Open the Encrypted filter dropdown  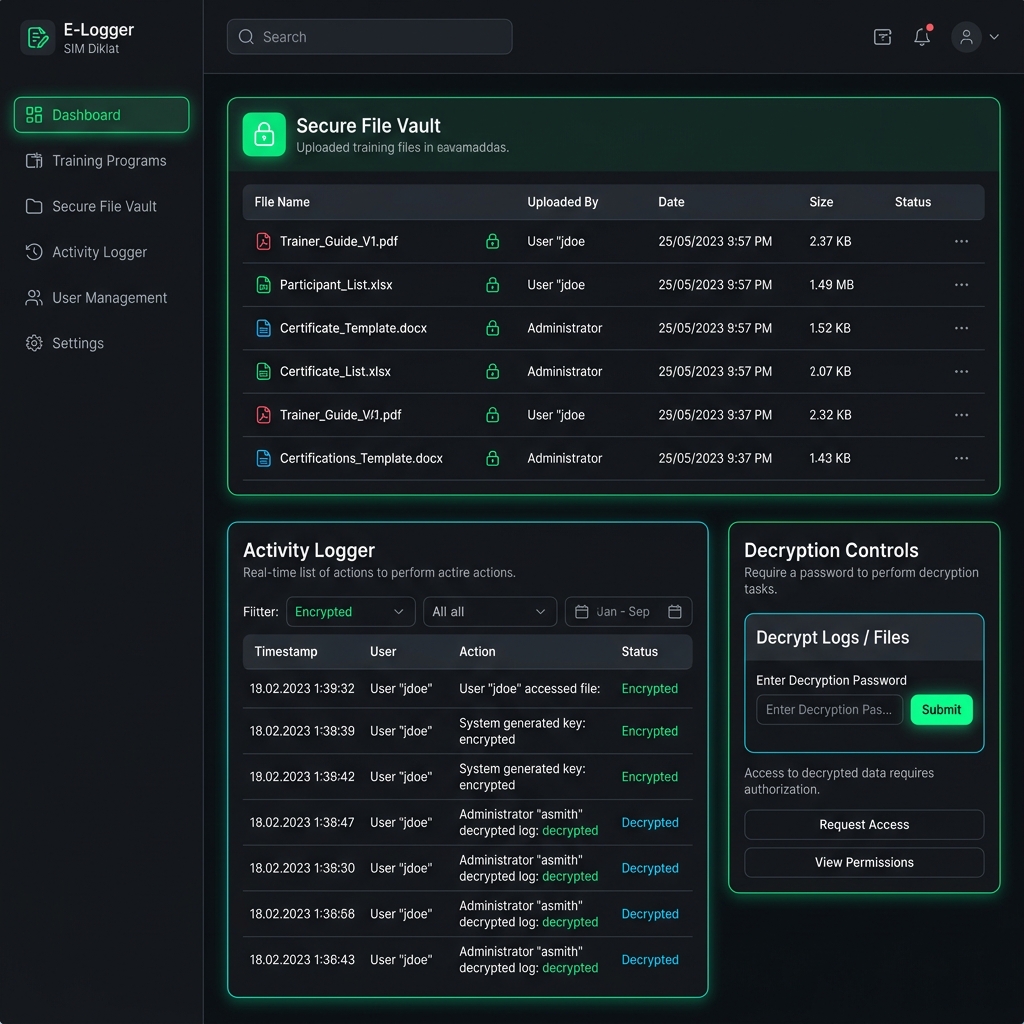coord(351,612)
